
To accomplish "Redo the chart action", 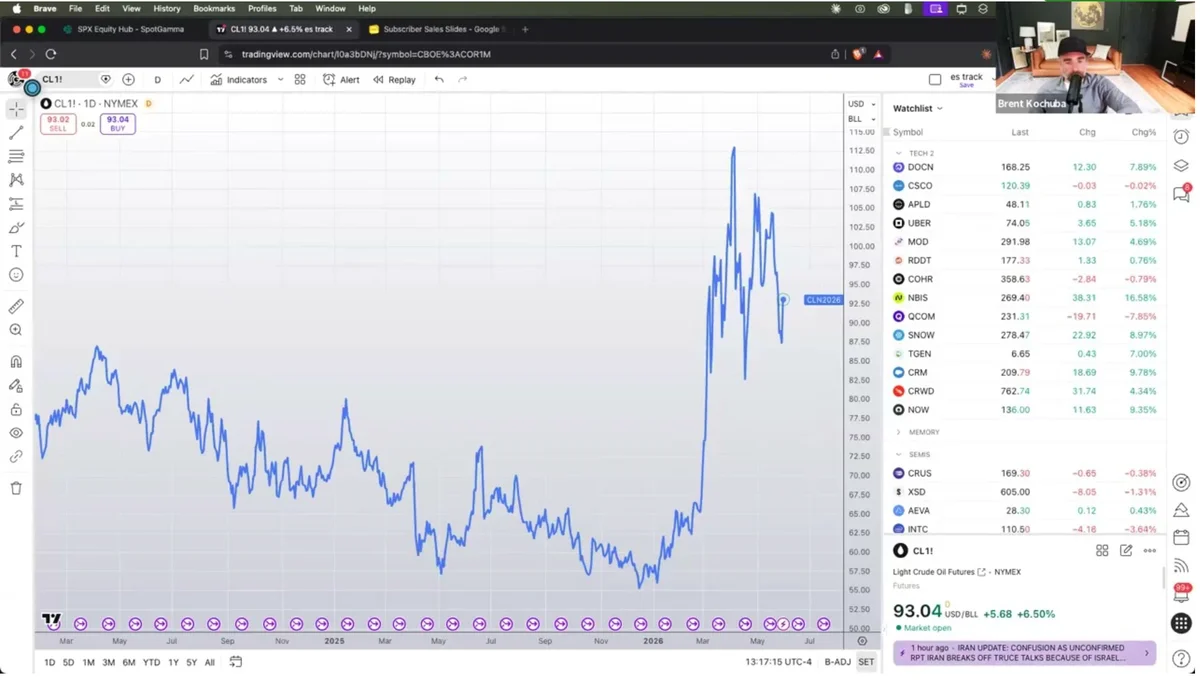I will 463,79.
